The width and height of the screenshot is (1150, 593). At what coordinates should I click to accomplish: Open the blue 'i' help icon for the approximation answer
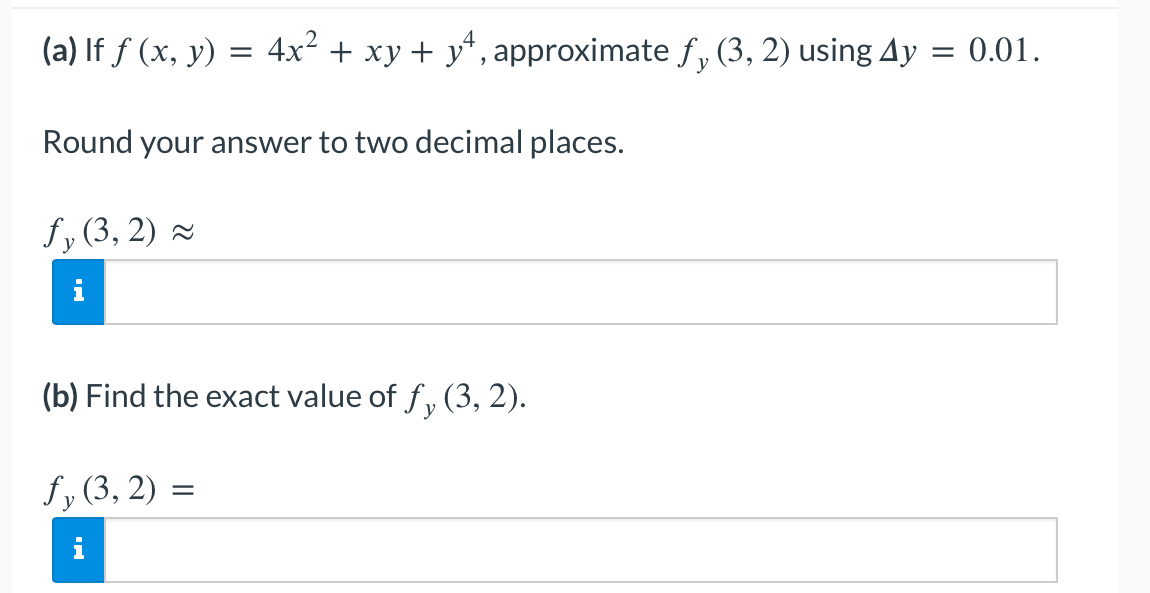click(77, 291)
